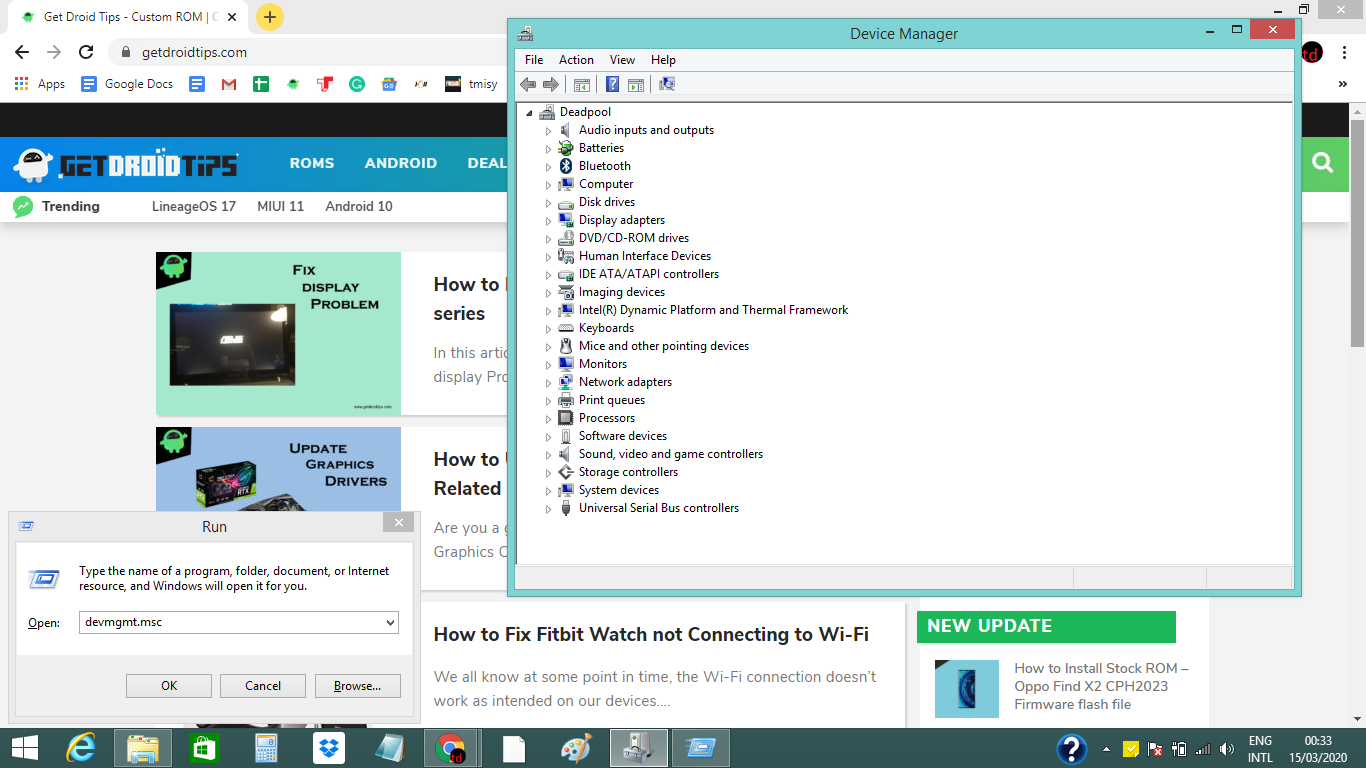Open the Help menu in Device Manager
Viewport: 1366px width, 768px height.
coord(663,60)
